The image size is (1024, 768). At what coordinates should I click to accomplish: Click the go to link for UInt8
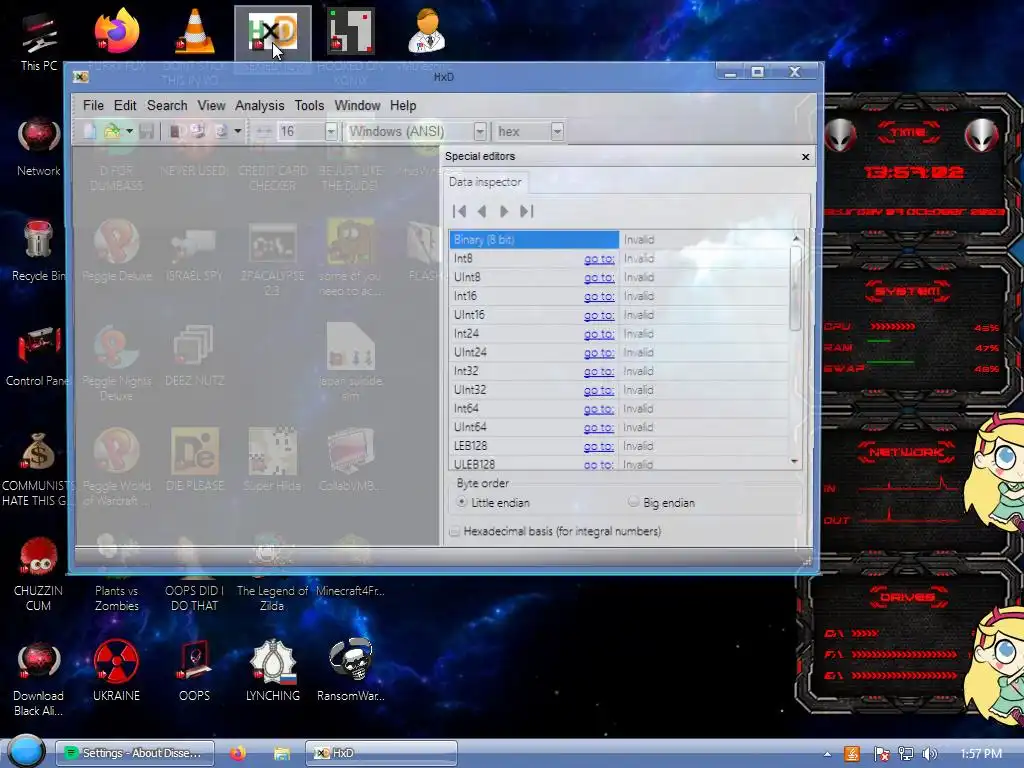coord(599,278)
